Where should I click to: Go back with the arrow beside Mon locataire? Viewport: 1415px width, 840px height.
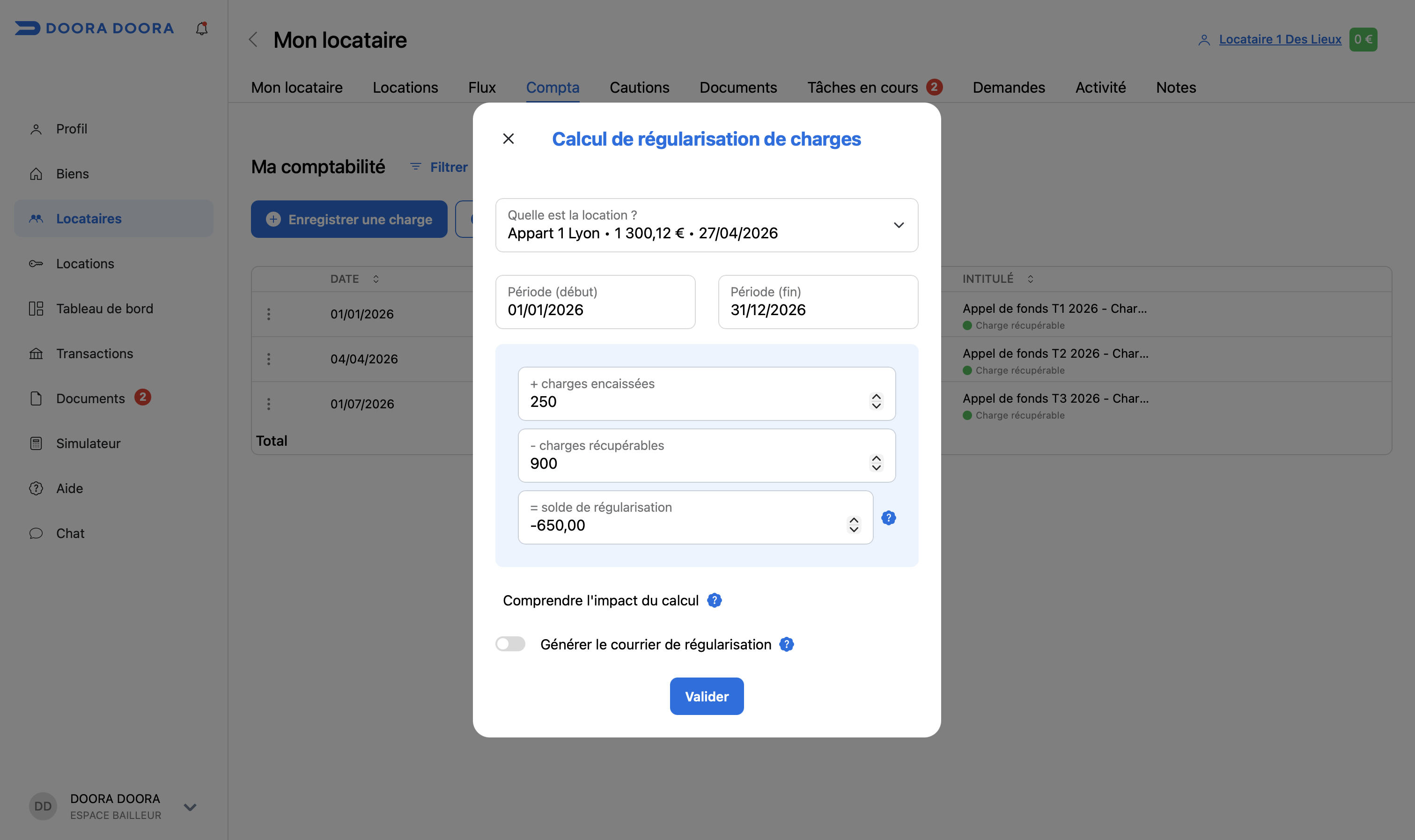tap(254, 40)
